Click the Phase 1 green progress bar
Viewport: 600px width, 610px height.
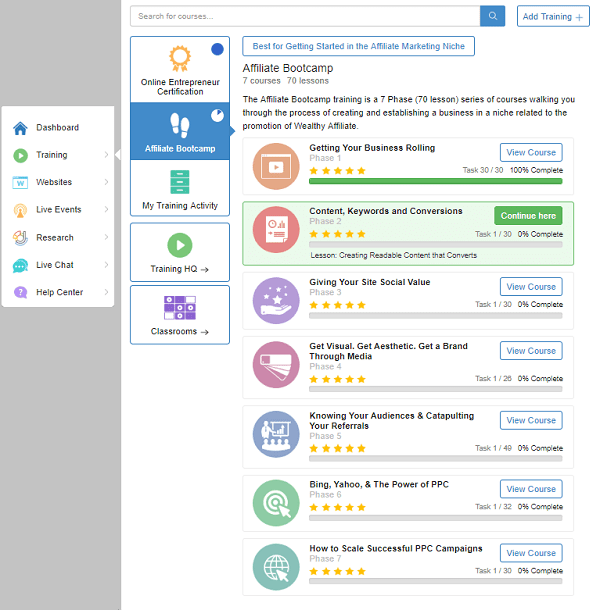(x=435, y=181)
